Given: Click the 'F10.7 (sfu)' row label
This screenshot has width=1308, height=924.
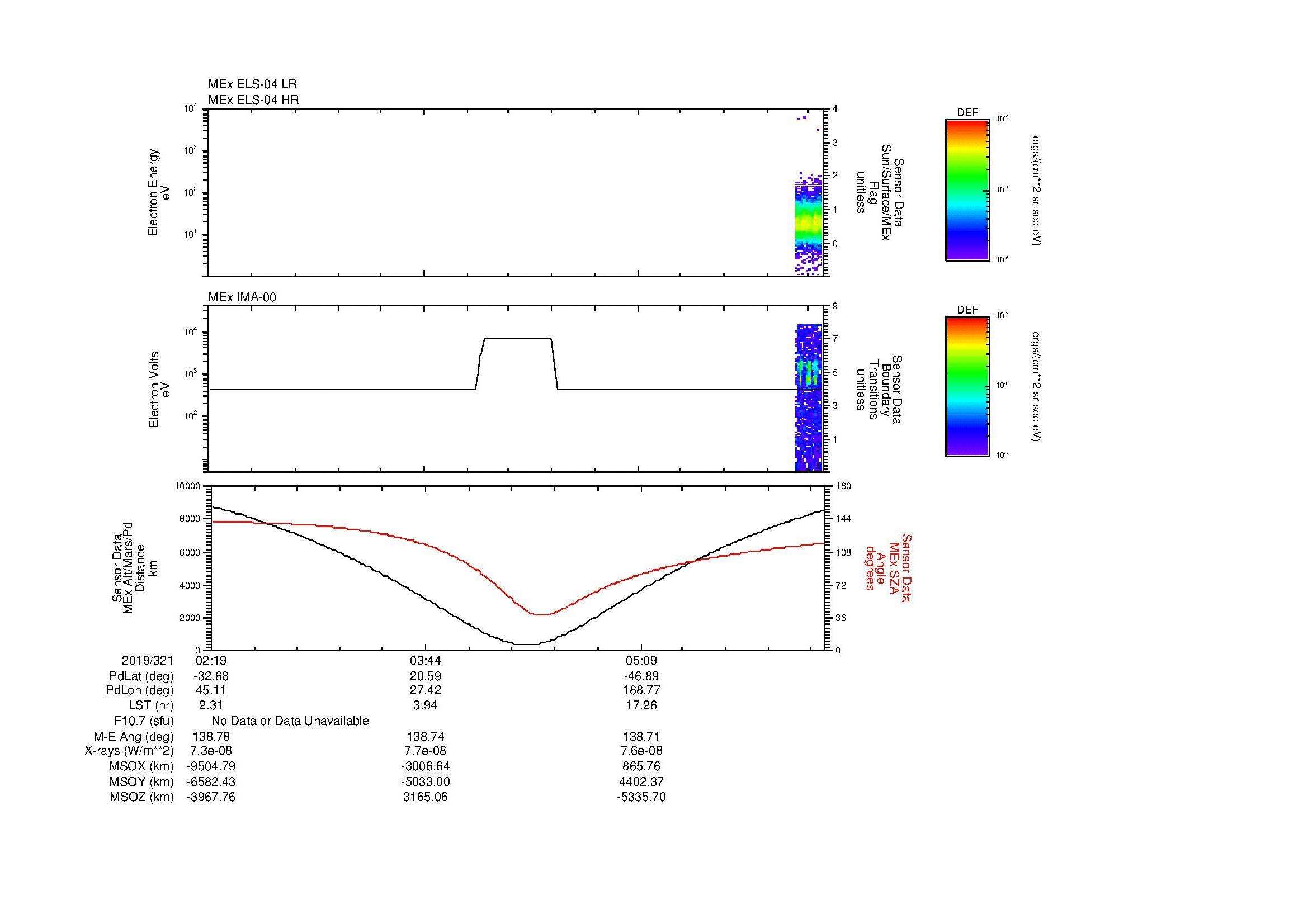Looking at the screenshot, I should coord(144,721).
